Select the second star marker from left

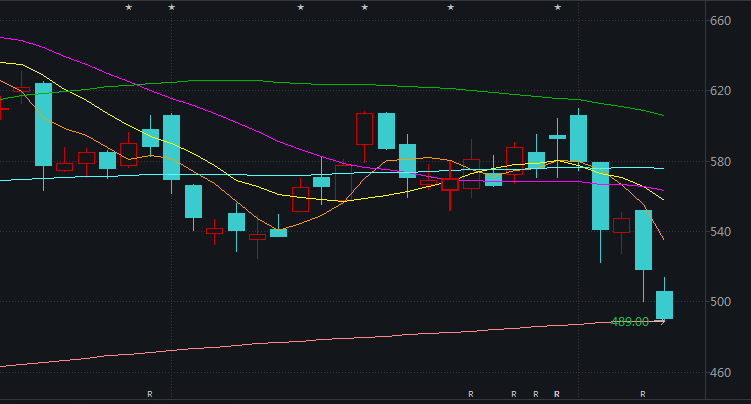point(171,8)
